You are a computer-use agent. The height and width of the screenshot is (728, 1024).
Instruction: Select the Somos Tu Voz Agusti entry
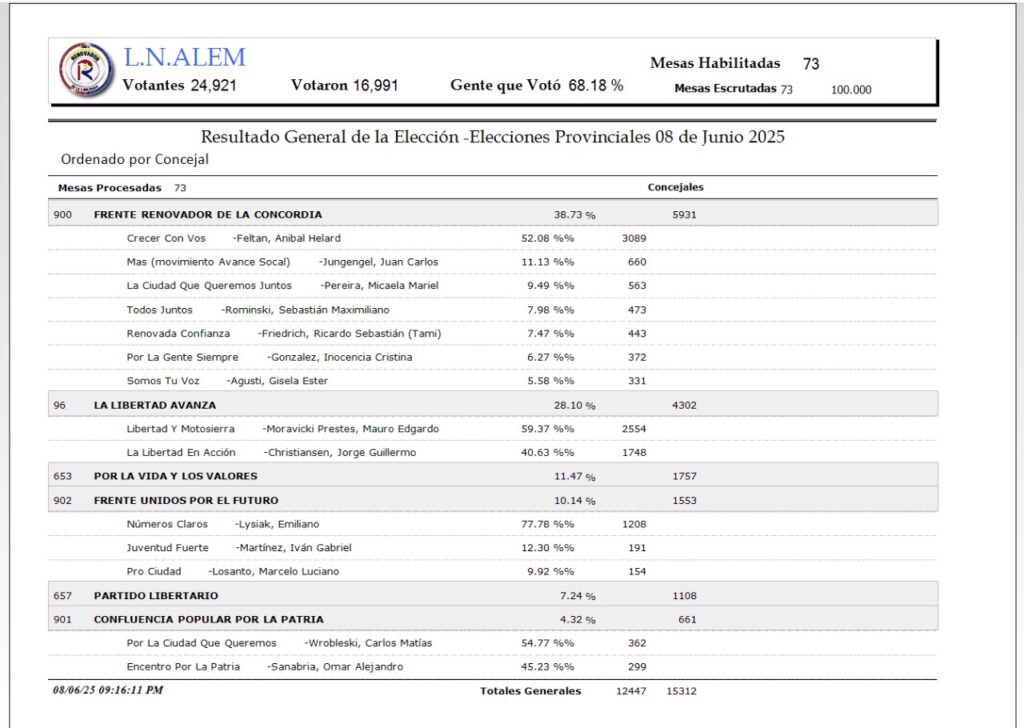(x=493, y=381)
